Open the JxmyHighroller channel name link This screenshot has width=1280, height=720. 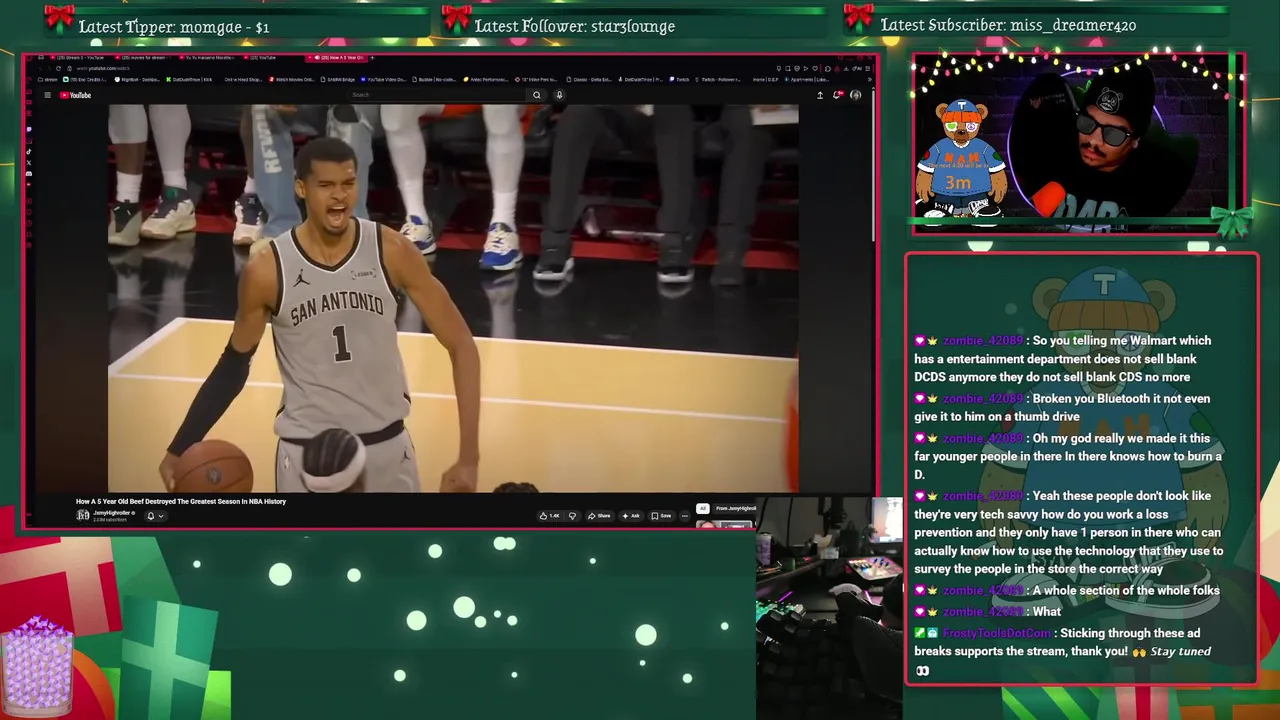(113, 513)
